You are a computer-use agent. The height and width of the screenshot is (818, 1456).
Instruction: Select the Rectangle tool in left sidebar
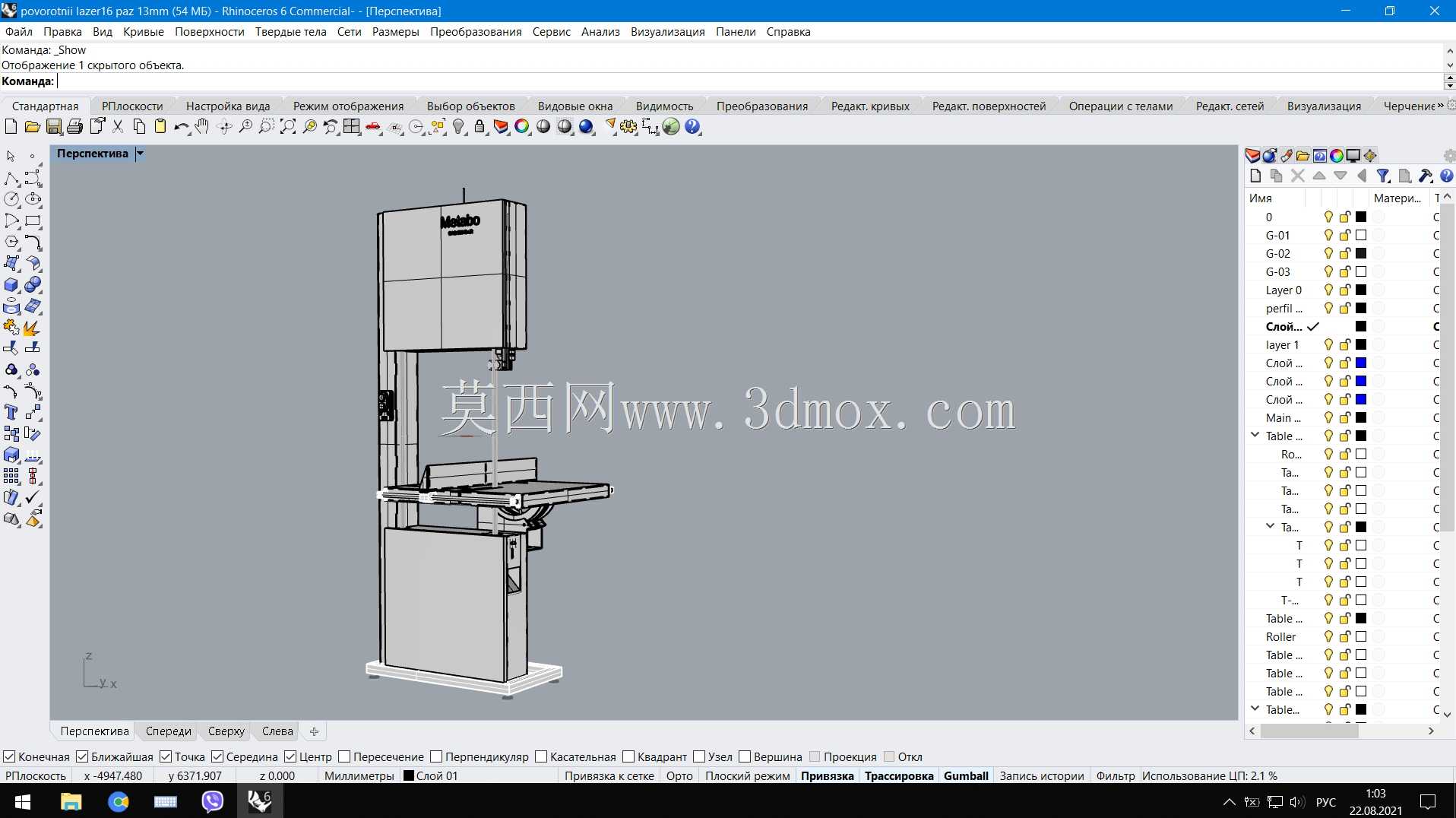[x=33, y=220]
